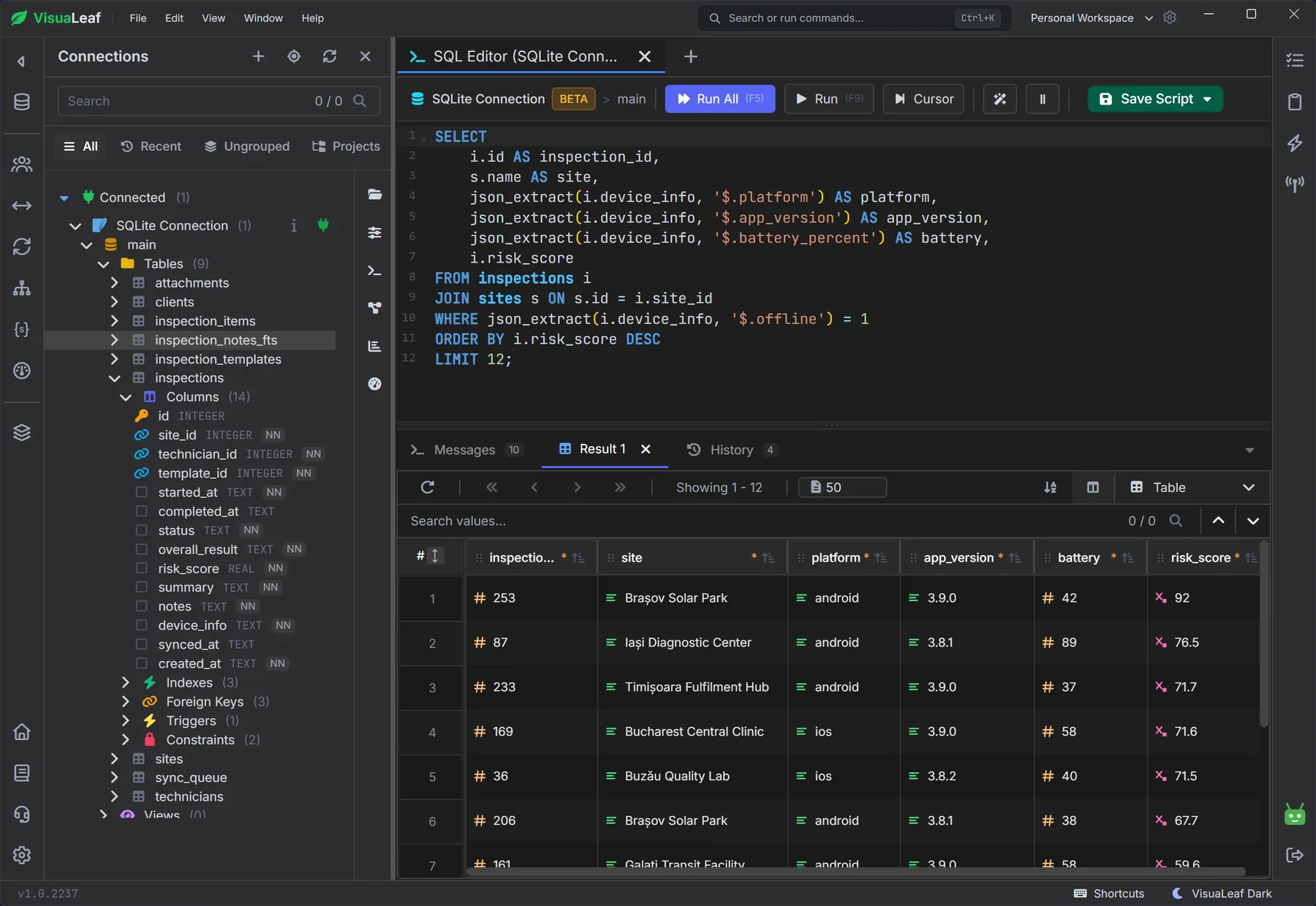Toggle checkbox icon beside completed_at column

tap(142, 511)
